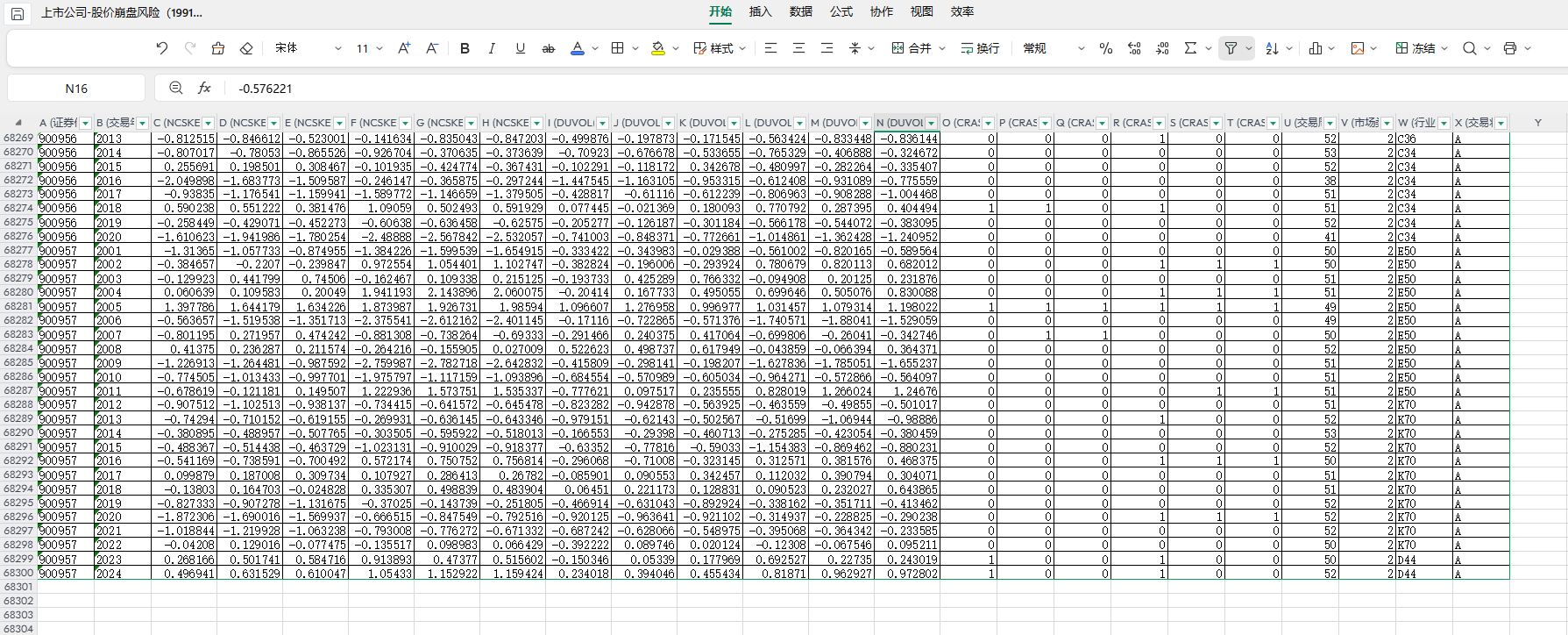Open the font color dropdown arrow
This screenshot has height=635, width=1568.
pos(595,48)
